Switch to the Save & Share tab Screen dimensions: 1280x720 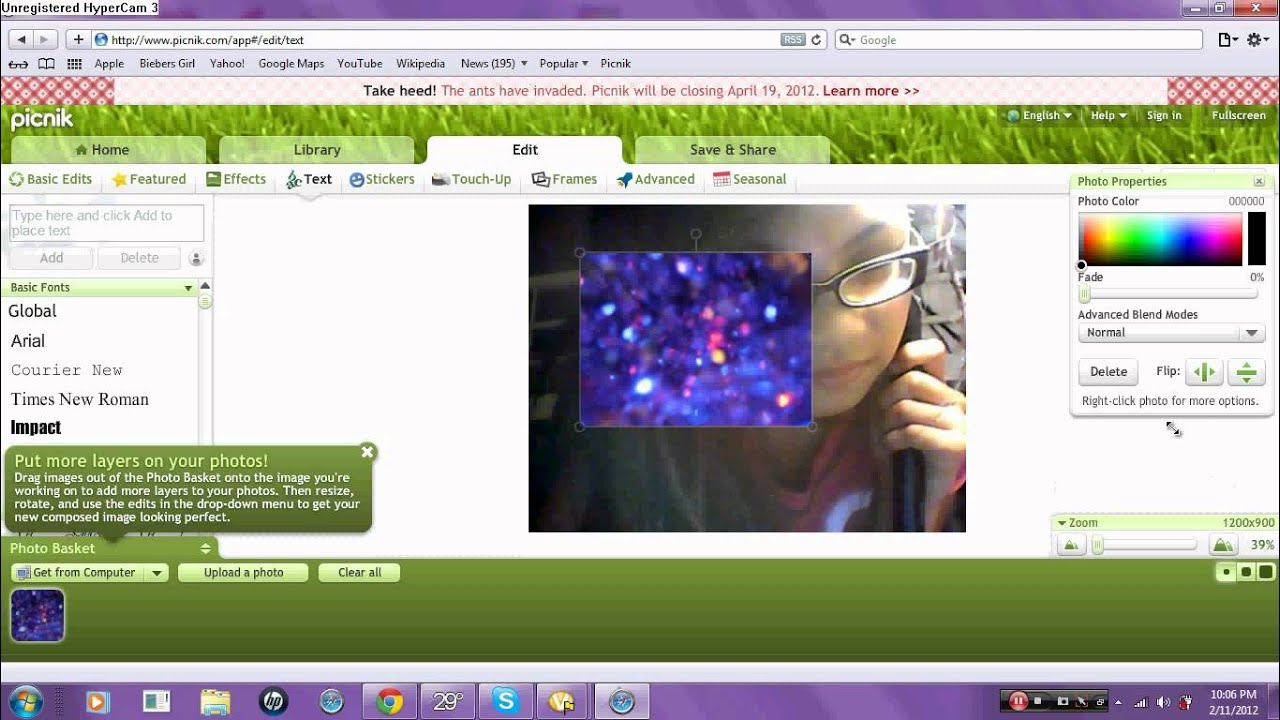732,150
